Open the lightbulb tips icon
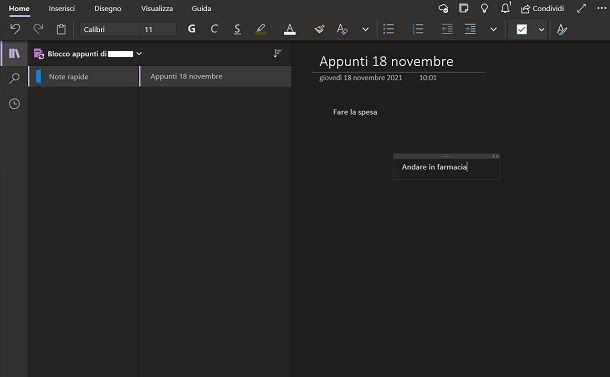 pos(484,8)
